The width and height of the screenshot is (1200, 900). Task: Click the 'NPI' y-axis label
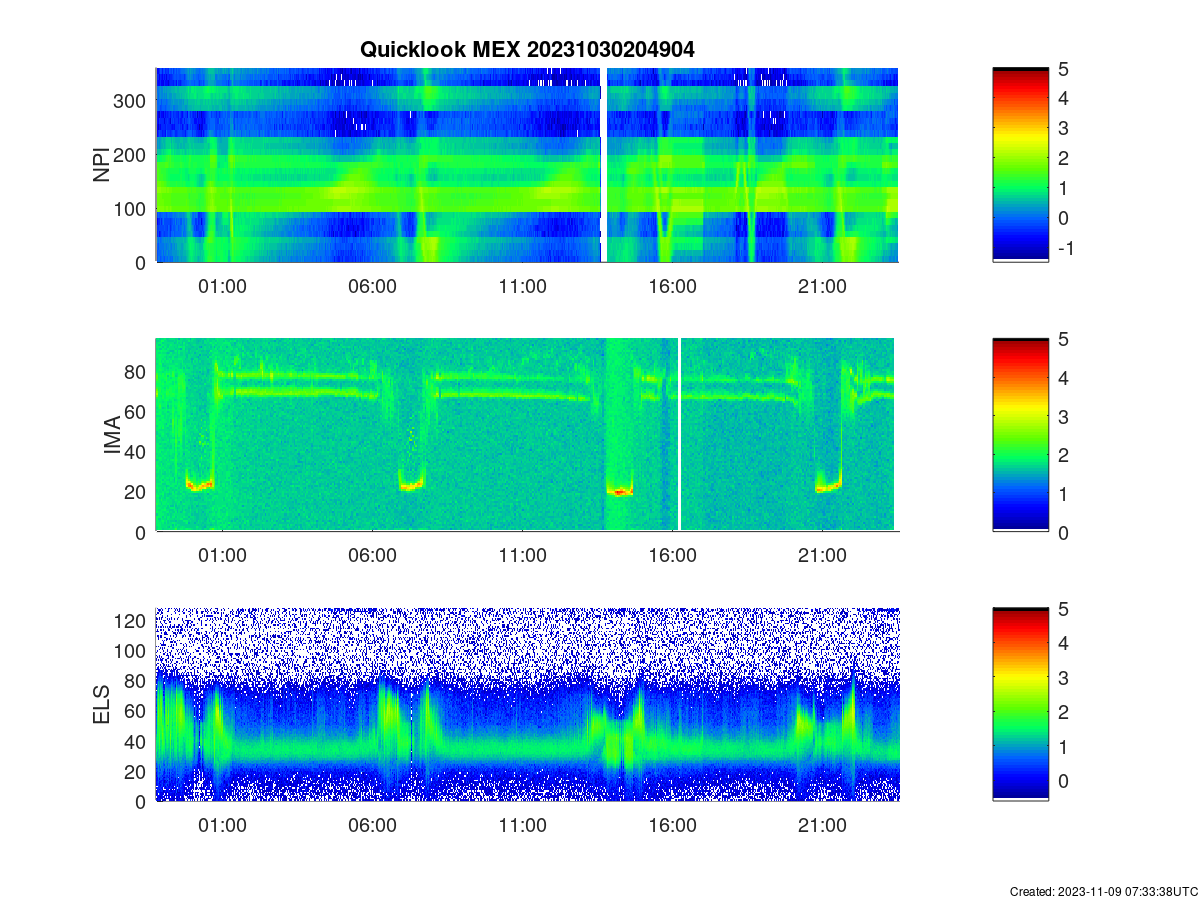click(102, 165)
